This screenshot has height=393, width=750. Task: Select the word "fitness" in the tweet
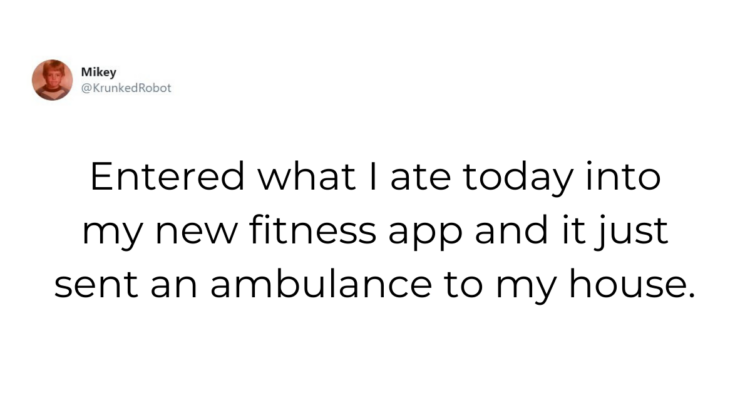coord(313,230)
